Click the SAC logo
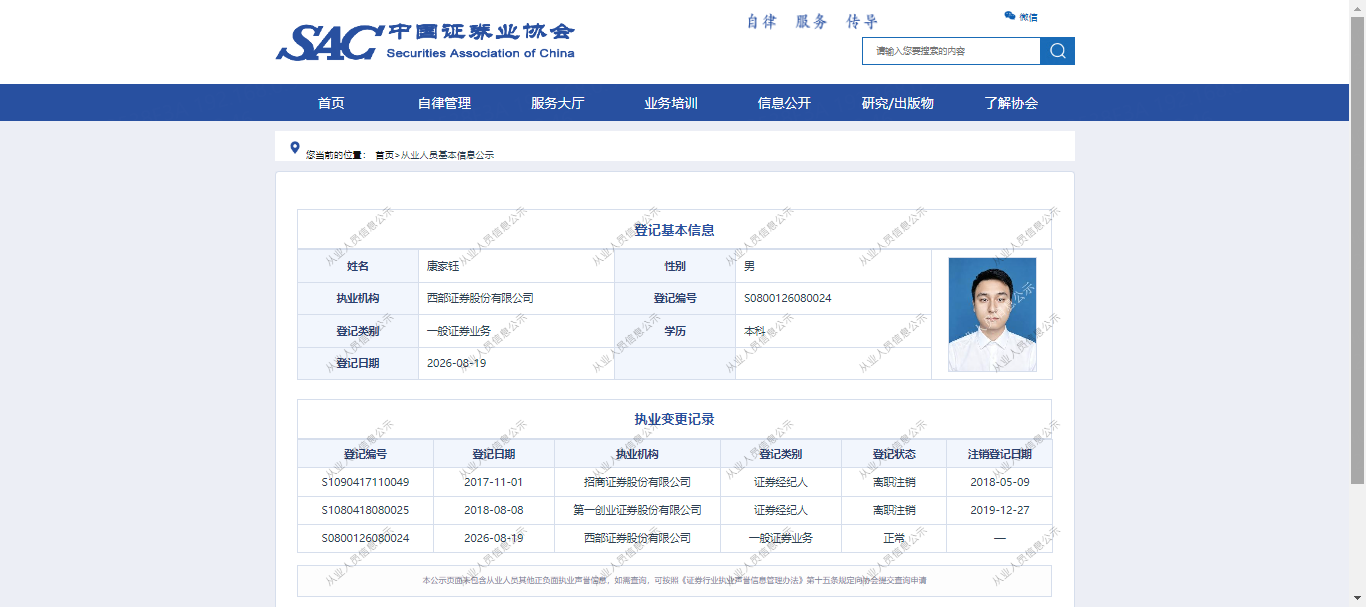 [x=425, y=41]
